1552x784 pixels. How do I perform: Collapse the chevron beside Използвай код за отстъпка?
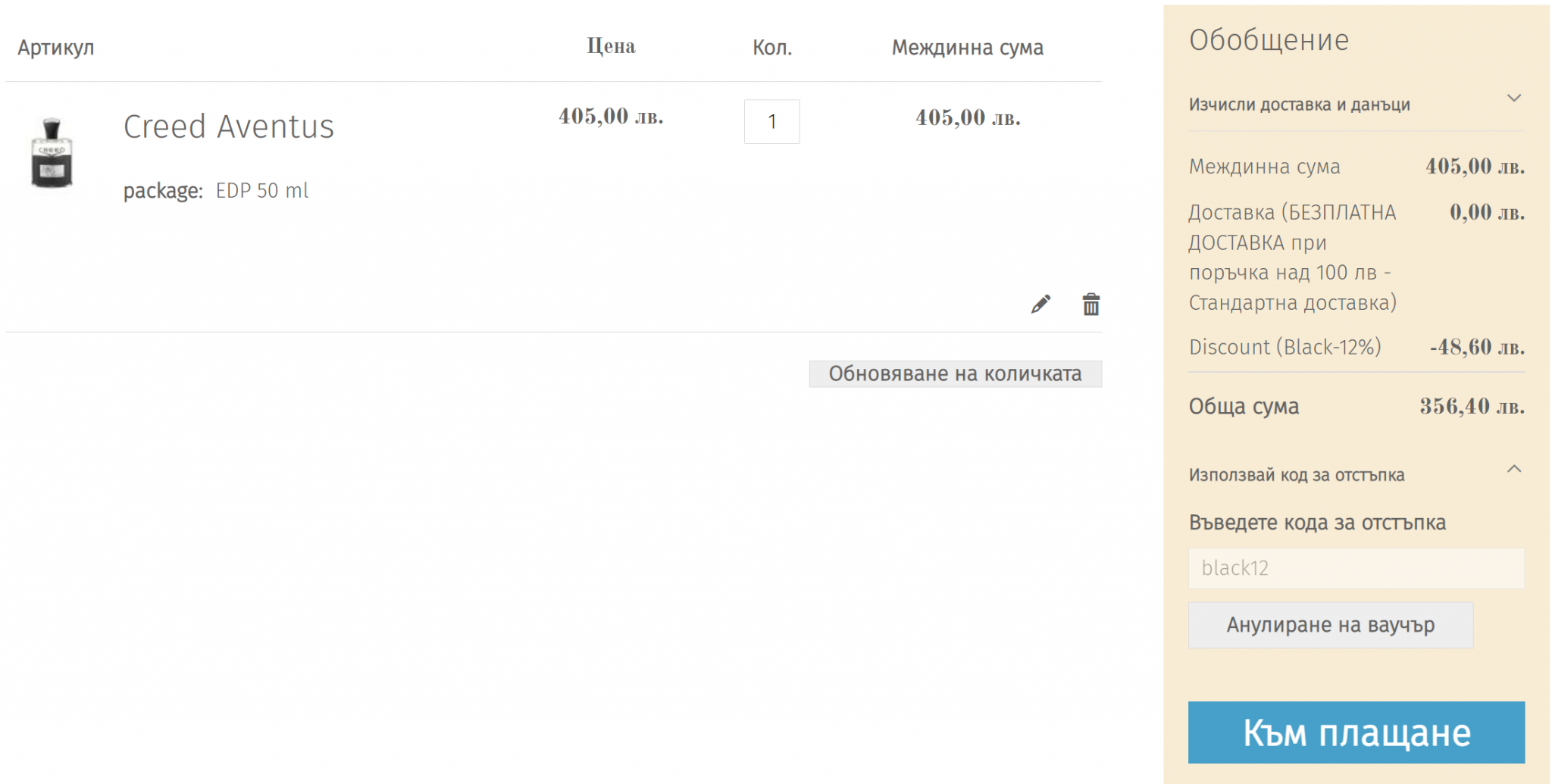click(1513, 470)
